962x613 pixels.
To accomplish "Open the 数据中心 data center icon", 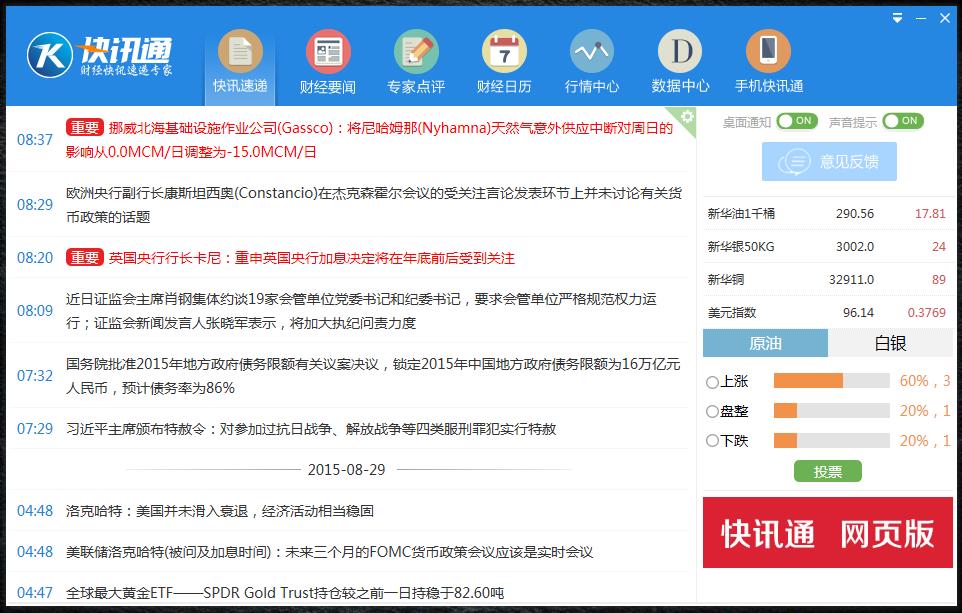I will point(680,51).
